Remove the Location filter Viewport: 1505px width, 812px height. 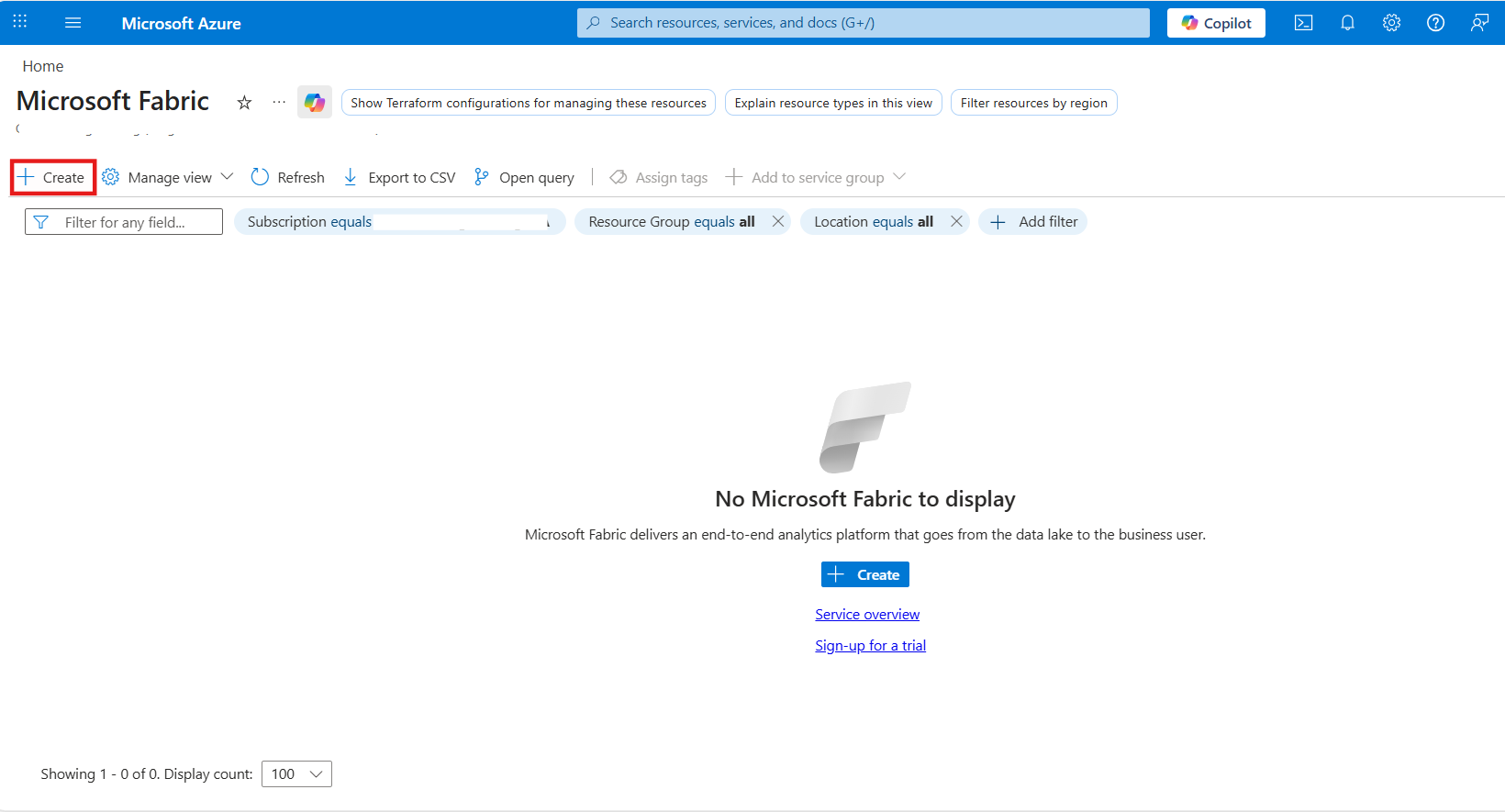pos(956,222)
